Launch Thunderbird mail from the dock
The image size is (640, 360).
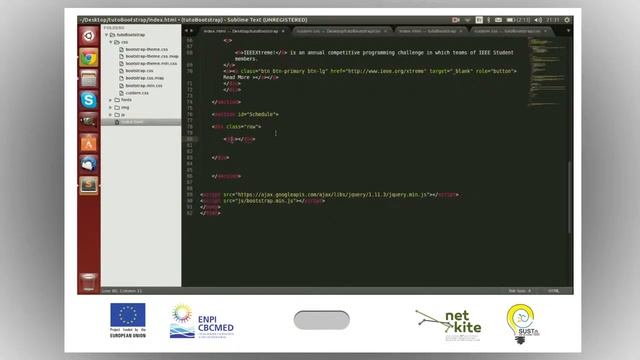click(89, 164)
